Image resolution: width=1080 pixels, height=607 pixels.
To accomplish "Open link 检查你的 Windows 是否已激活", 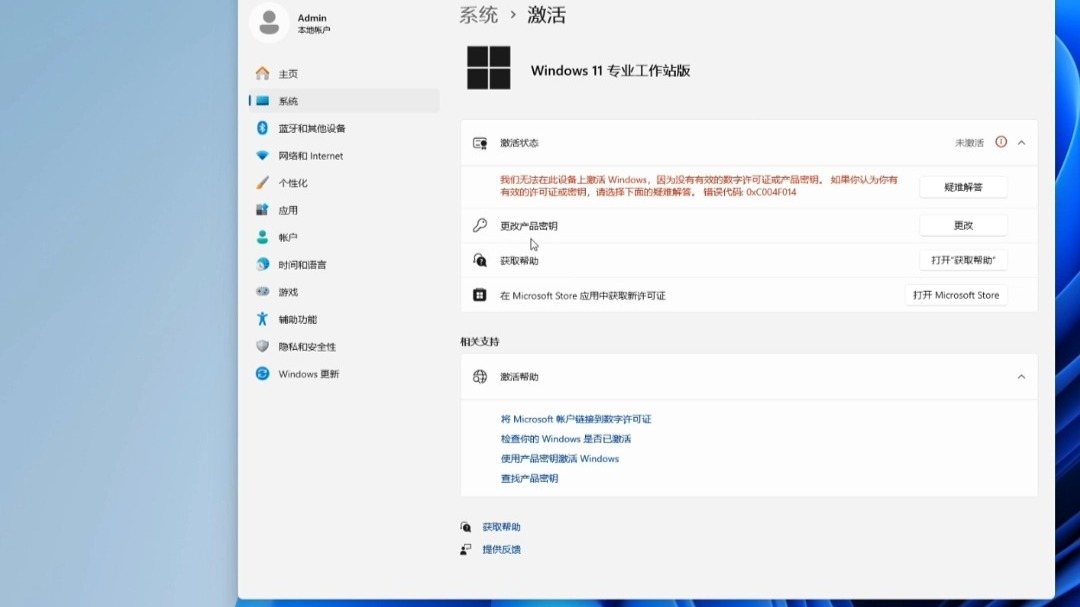I will coord(565,439).
